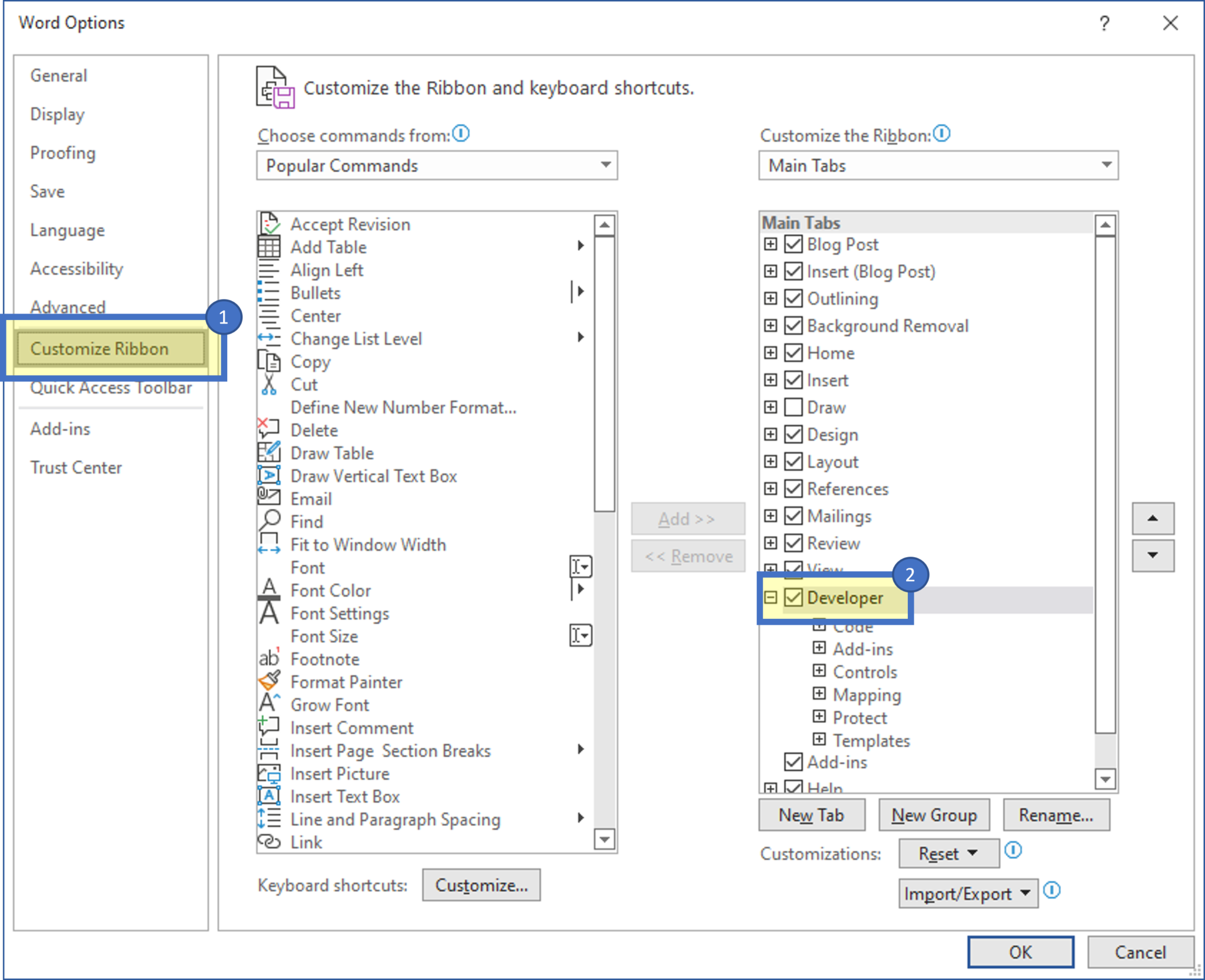Open the Choose commands from dropdown
1205x980 pixels.
[605, 166]
